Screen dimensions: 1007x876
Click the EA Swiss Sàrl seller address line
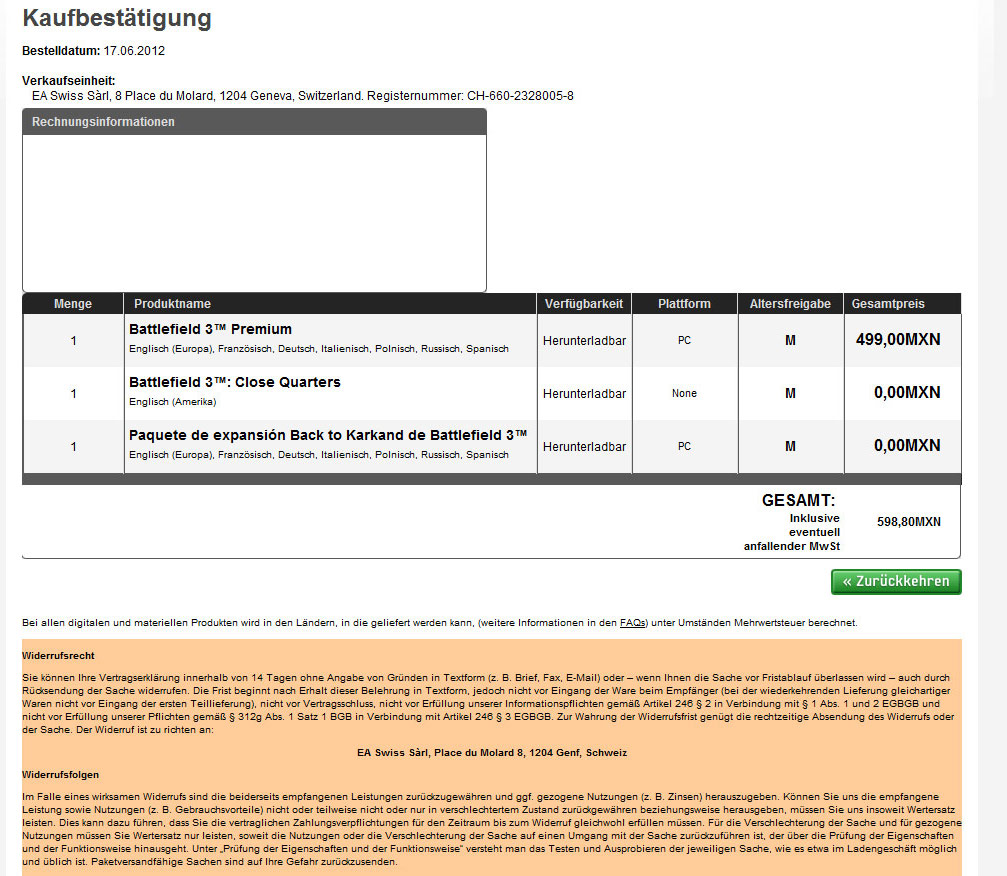[302, 96]
